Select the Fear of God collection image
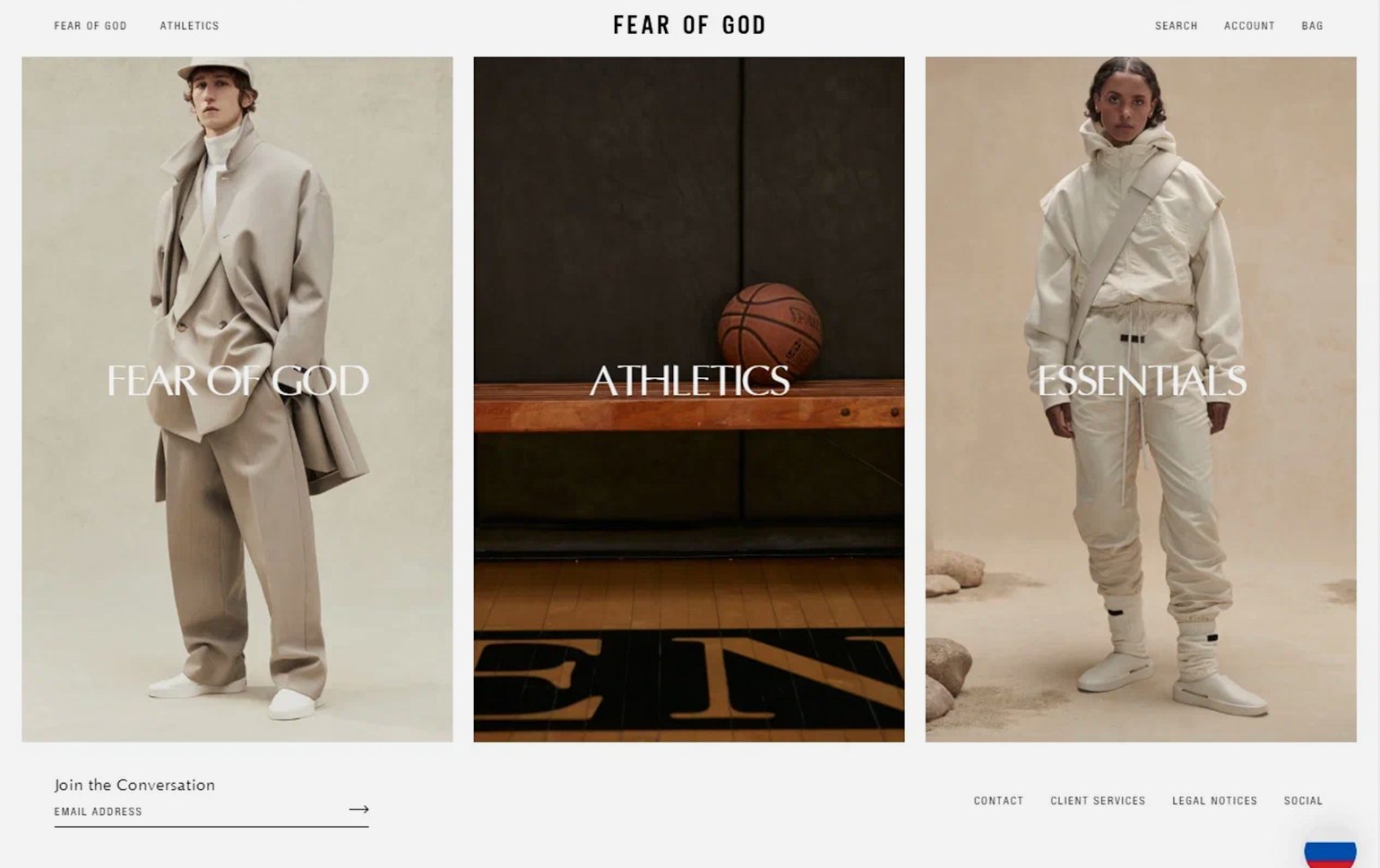The width and height of the screenshot is (1380, 868). pyautogui.click(x=237, y=399)
